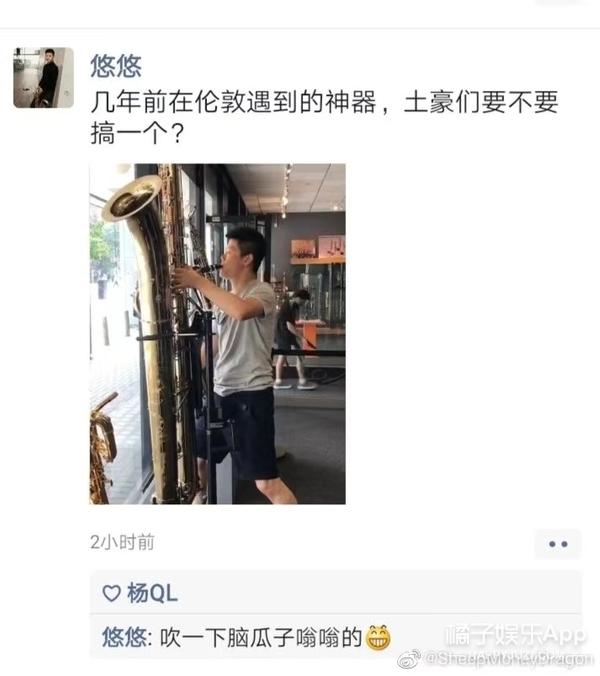Tap the 悠悠 name in the comment
This screenshot has height=676, width=600.
coord(124,637)
